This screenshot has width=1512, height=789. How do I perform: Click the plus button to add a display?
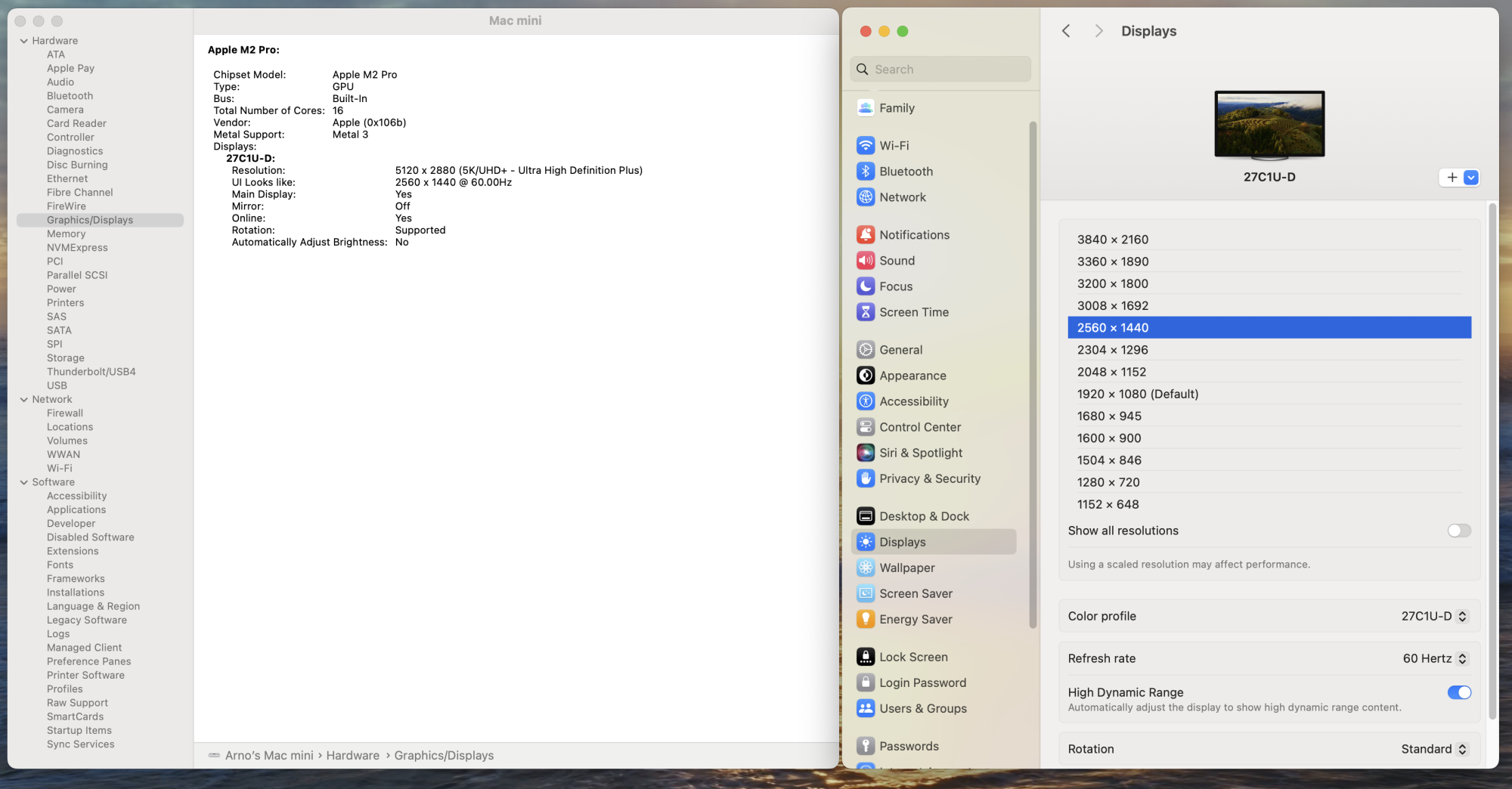(1452, 178)
